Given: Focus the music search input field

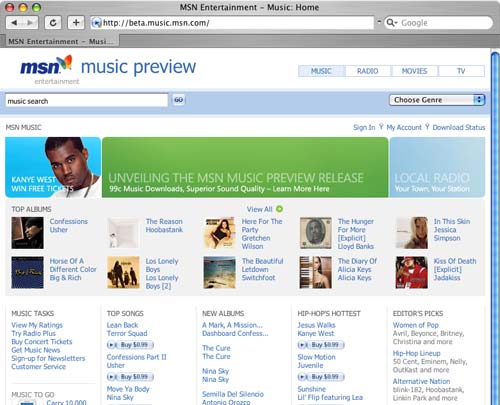Looking at the screenshot, I should 87,100.
